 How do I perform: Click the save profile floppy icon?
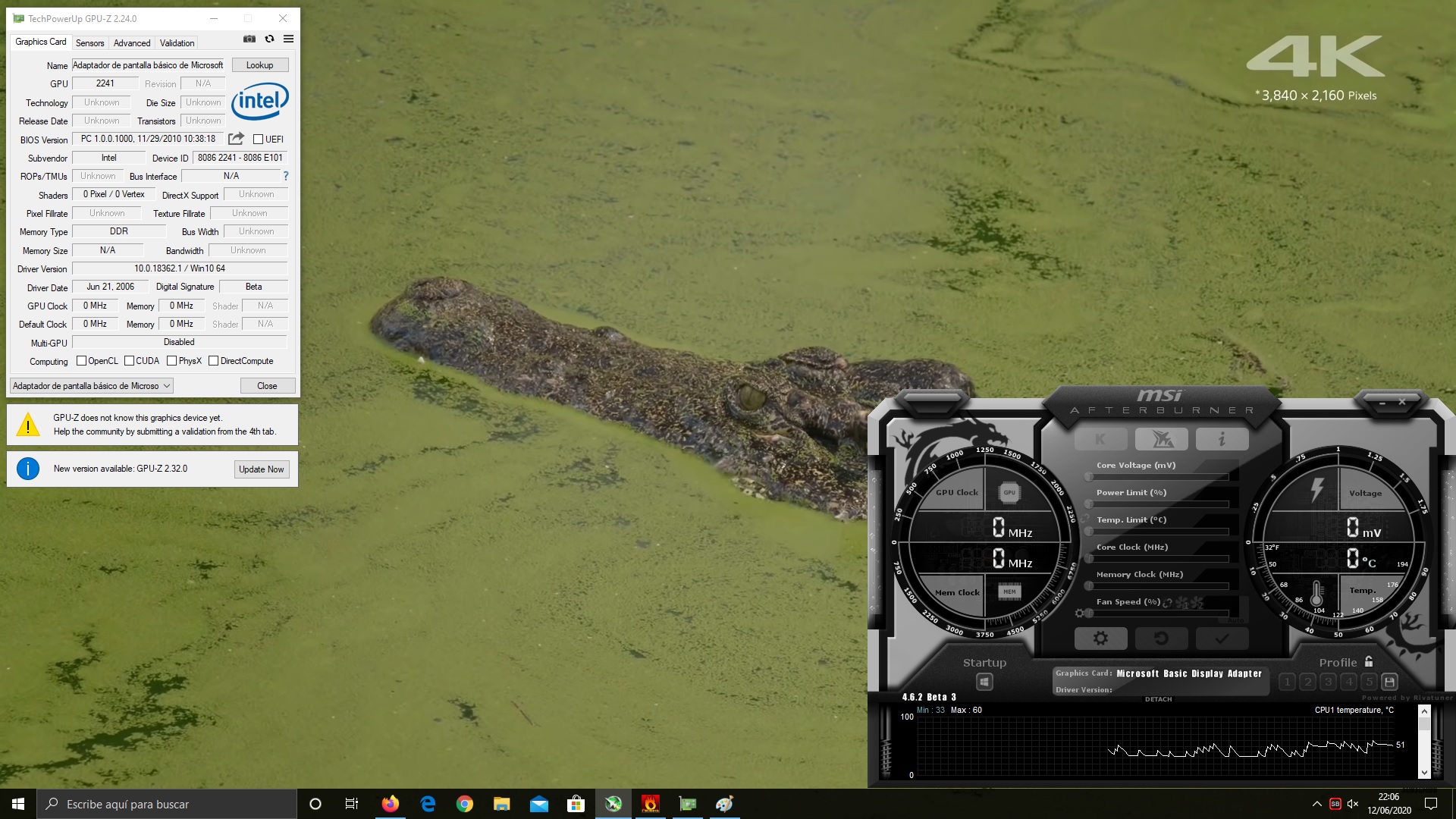pos(1389,682)
